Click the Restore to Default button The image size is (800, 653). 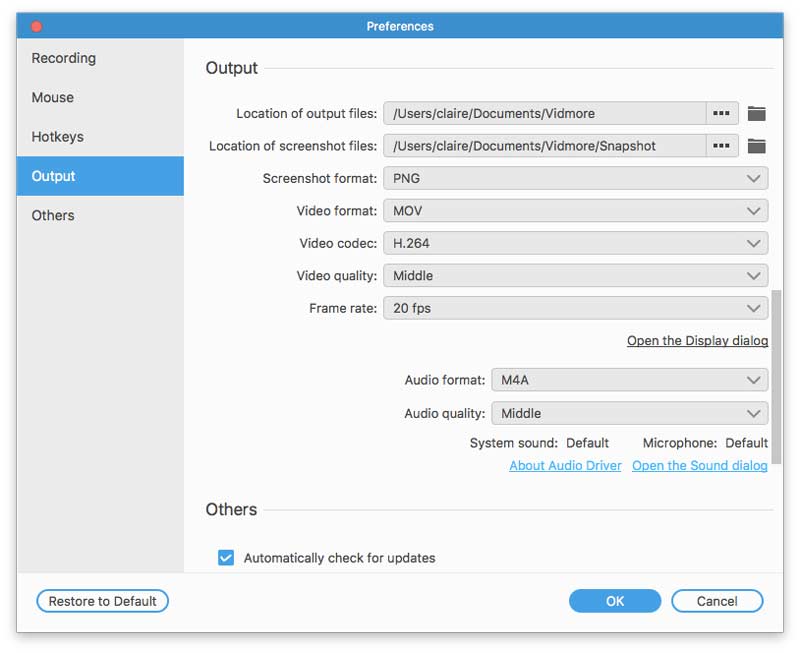(103, 601)
